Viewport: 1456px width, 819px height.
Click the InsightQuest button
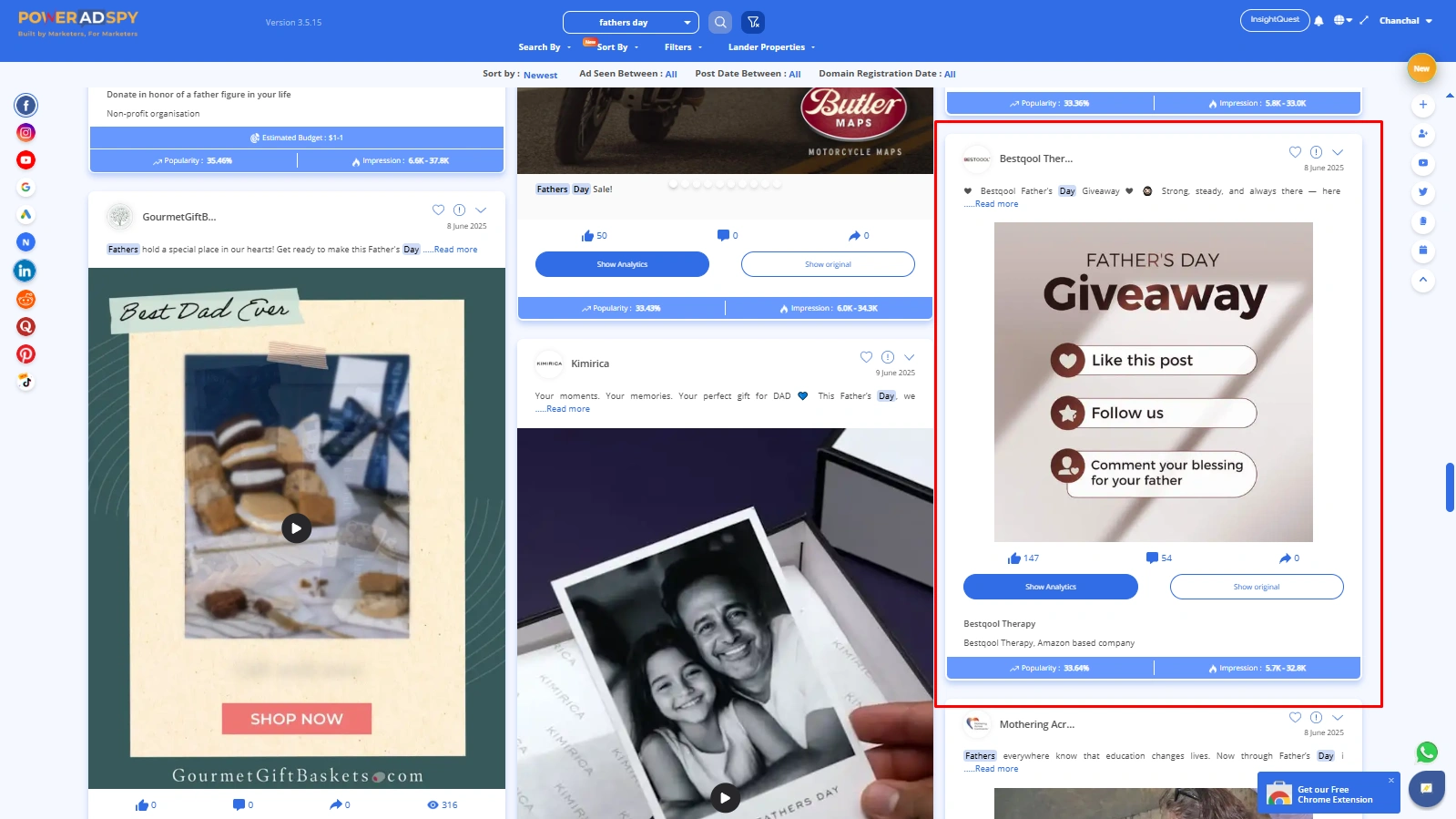point(1275,20)
